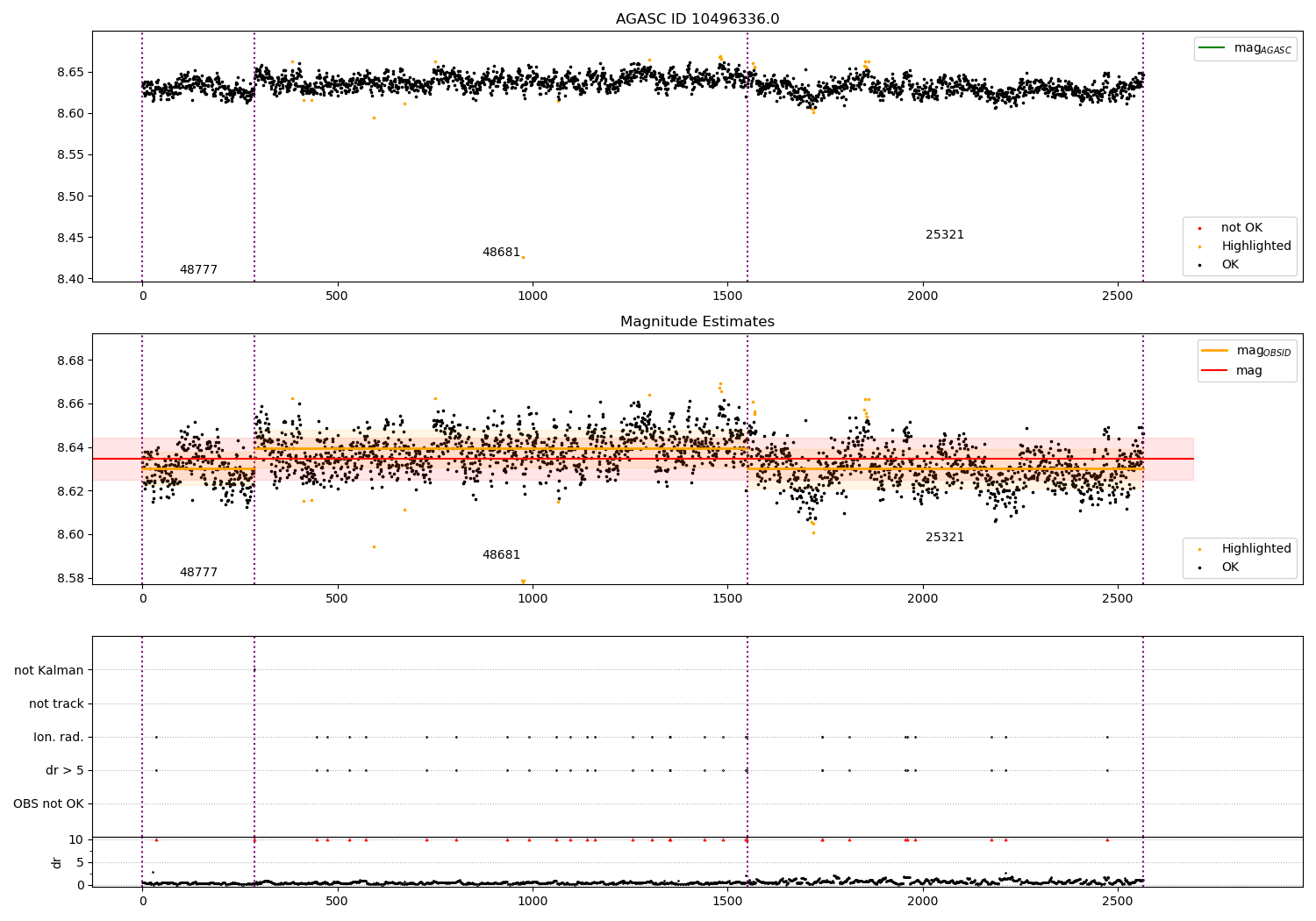Click the 'Ion. rad.' flag row label
This screenshot has width=1316, height=921.
point(59,738)
